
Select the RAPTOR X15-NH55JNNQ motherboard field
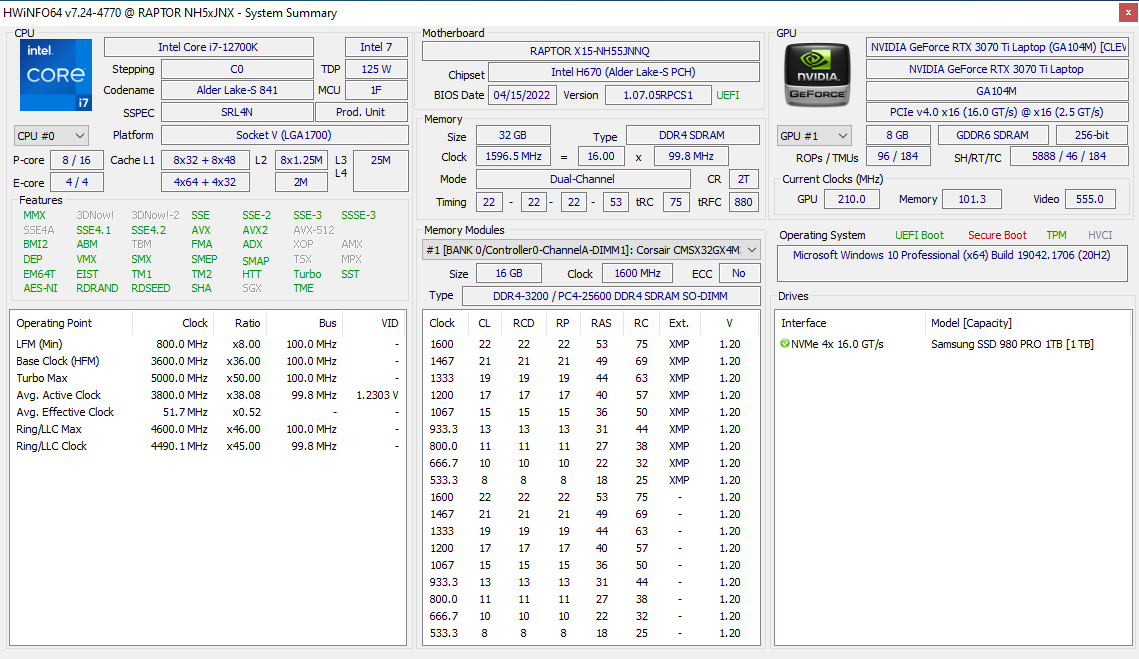591,51
